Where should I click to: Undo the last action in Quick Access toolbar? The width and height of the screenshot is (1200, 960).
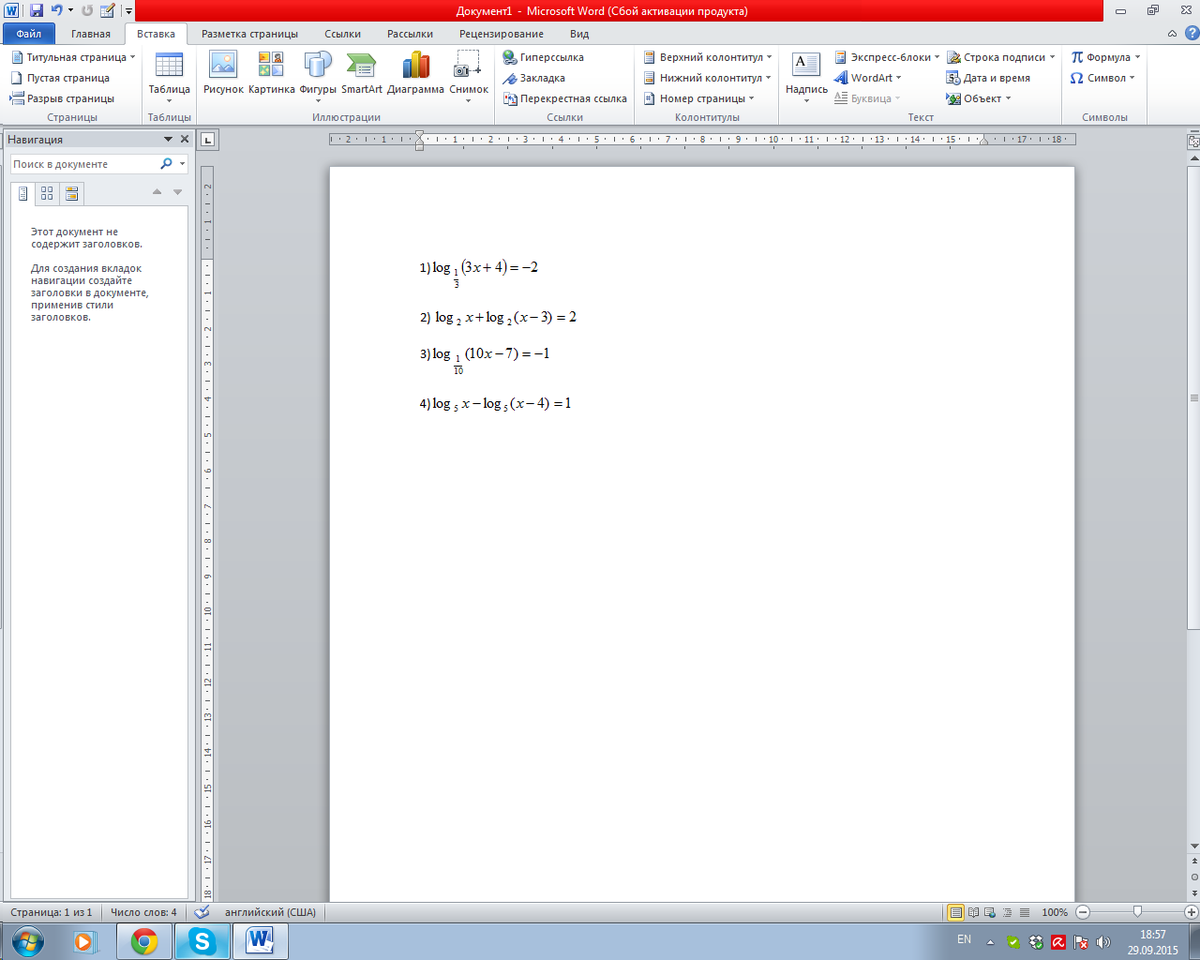coord(58,11)
